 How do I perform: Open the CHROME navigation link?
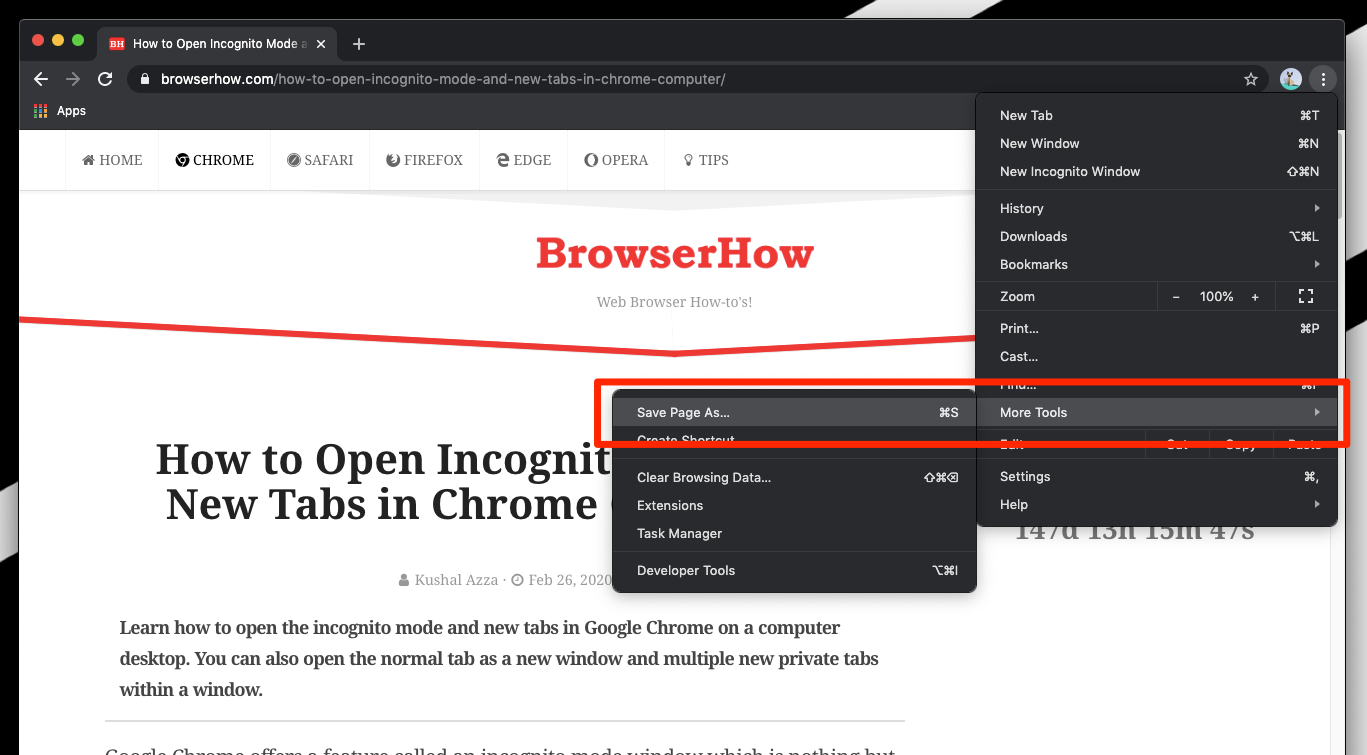[x=214, y=160]
